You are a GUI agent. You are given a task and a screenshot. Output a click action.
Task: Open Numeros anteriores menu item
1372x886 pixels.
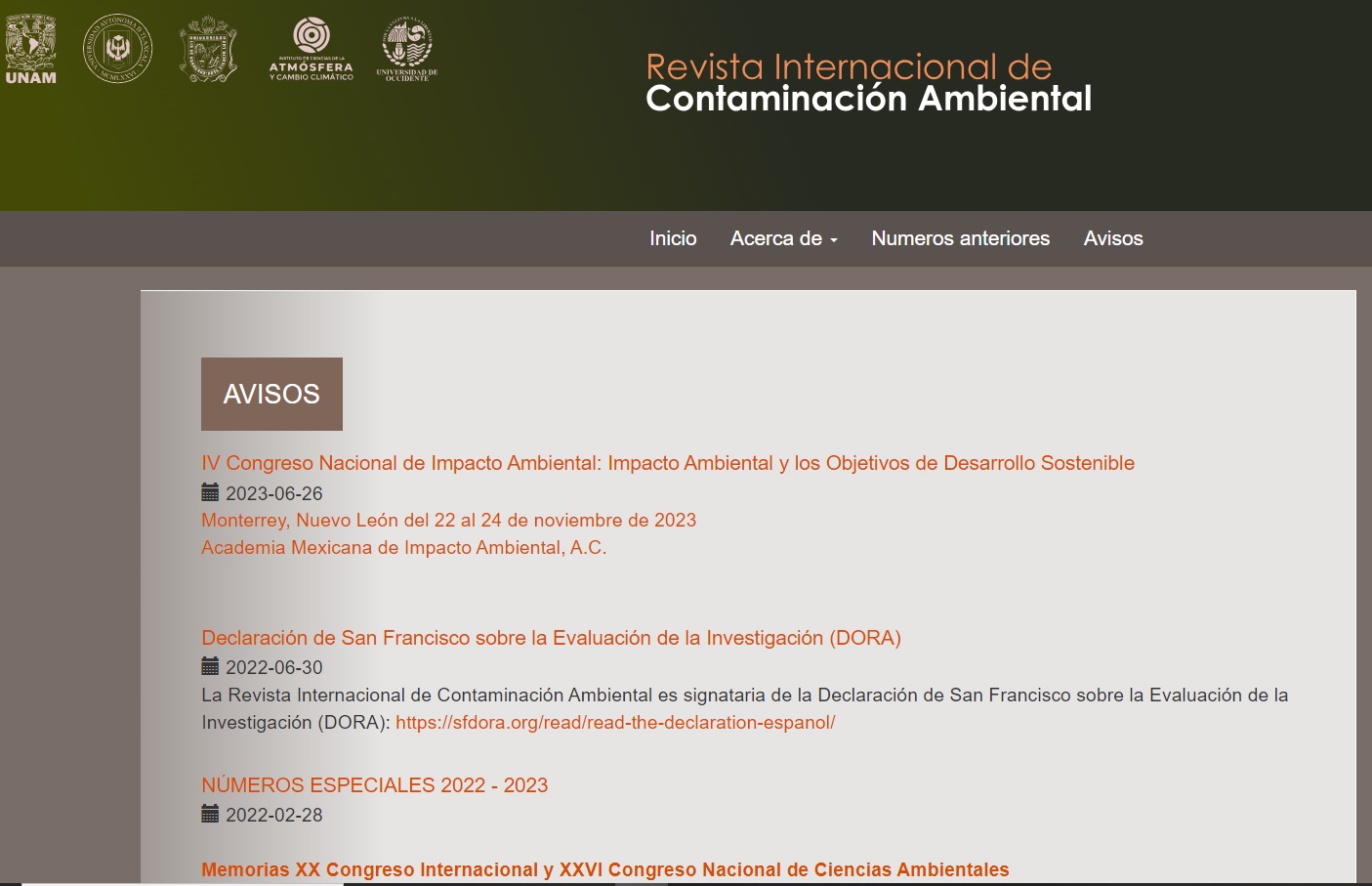pyautogui.click(x=961, y=238)
